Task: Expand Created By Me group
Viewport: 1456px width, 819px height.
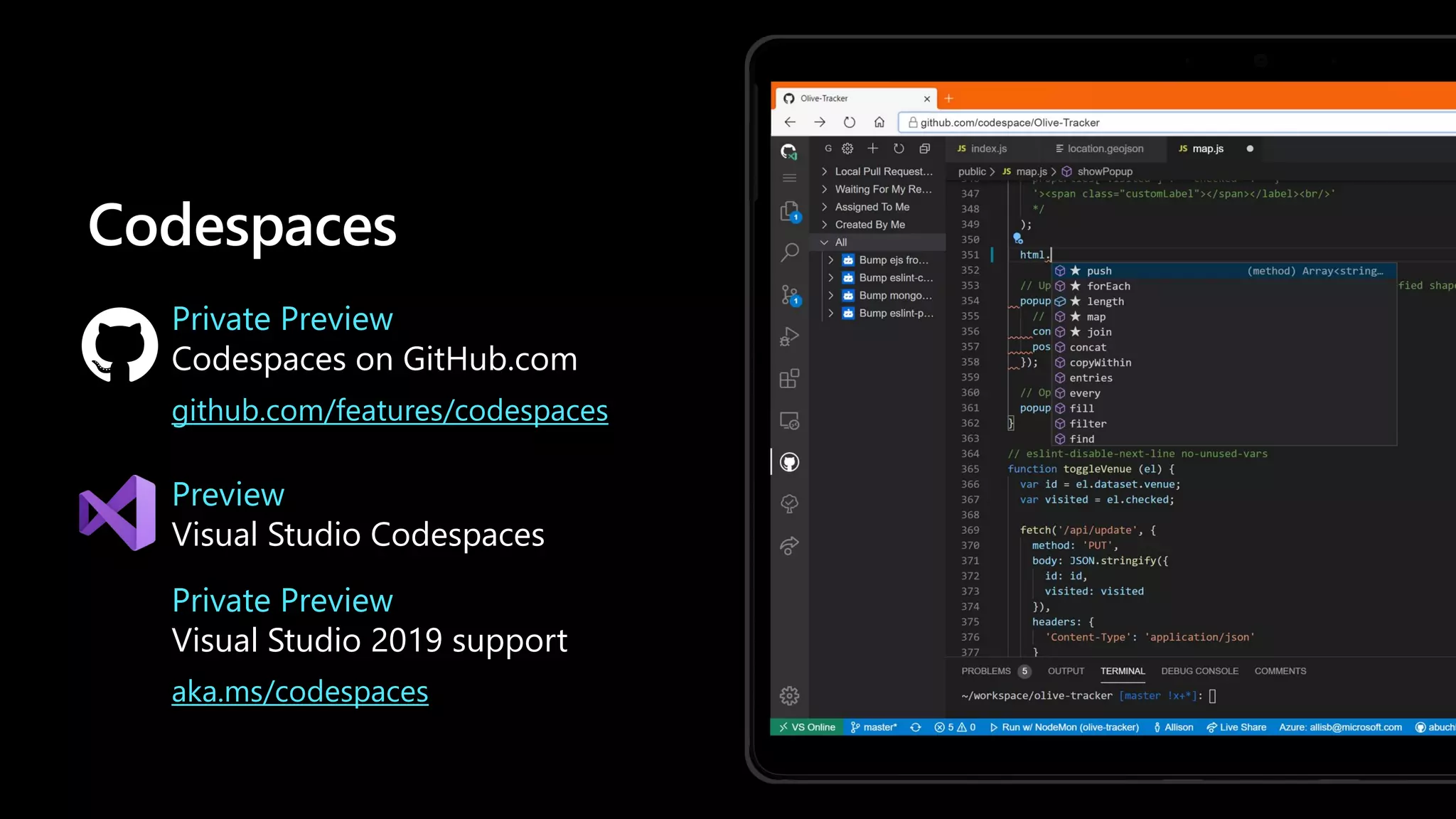Action: (877, 225)
